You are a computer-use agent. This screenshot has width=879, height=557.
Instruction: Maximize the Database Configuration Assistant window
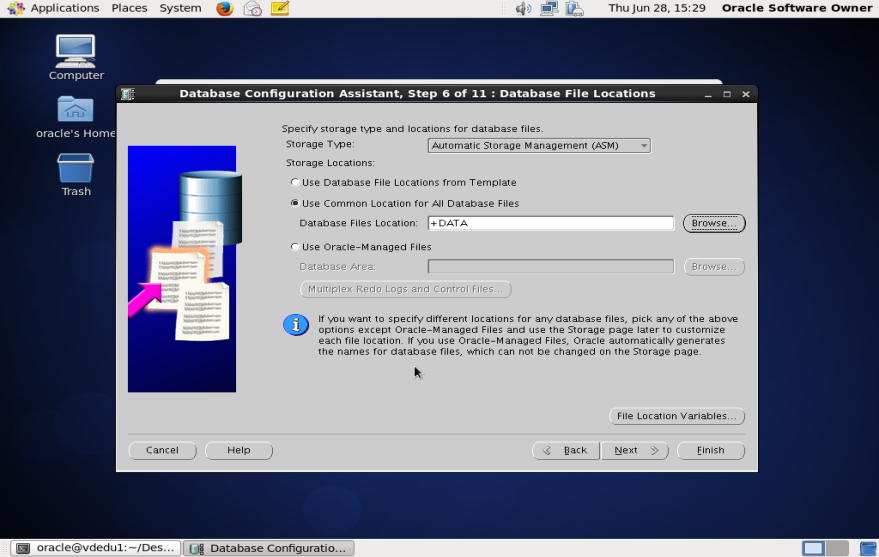[x=727, y=94]
